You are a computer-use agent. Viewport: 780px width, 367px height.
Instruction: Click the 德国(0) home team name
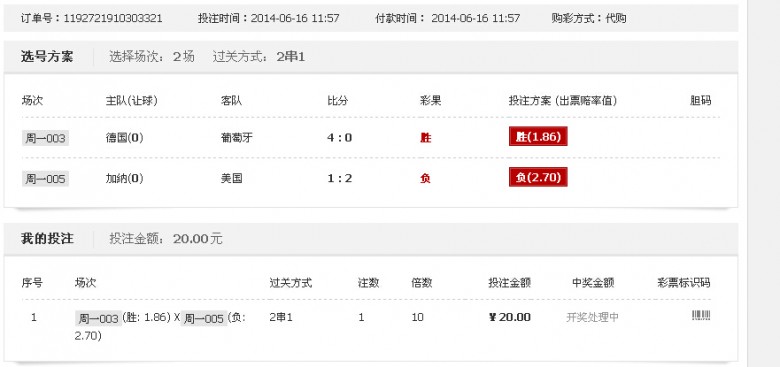pos(124,138)
